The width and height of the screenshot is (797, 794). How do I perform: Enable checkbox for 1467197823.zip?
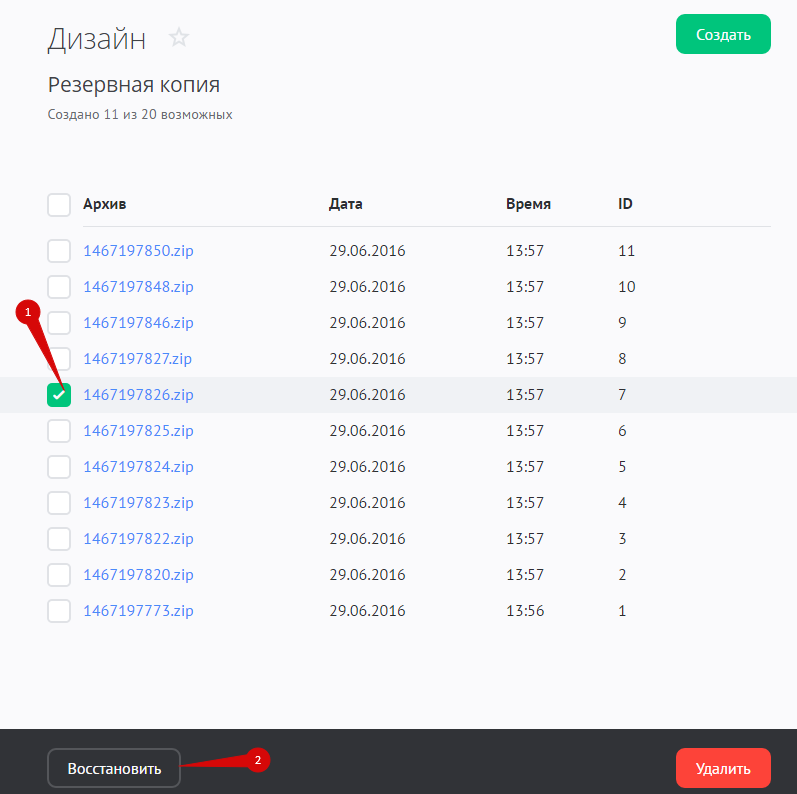pos(59,503)
